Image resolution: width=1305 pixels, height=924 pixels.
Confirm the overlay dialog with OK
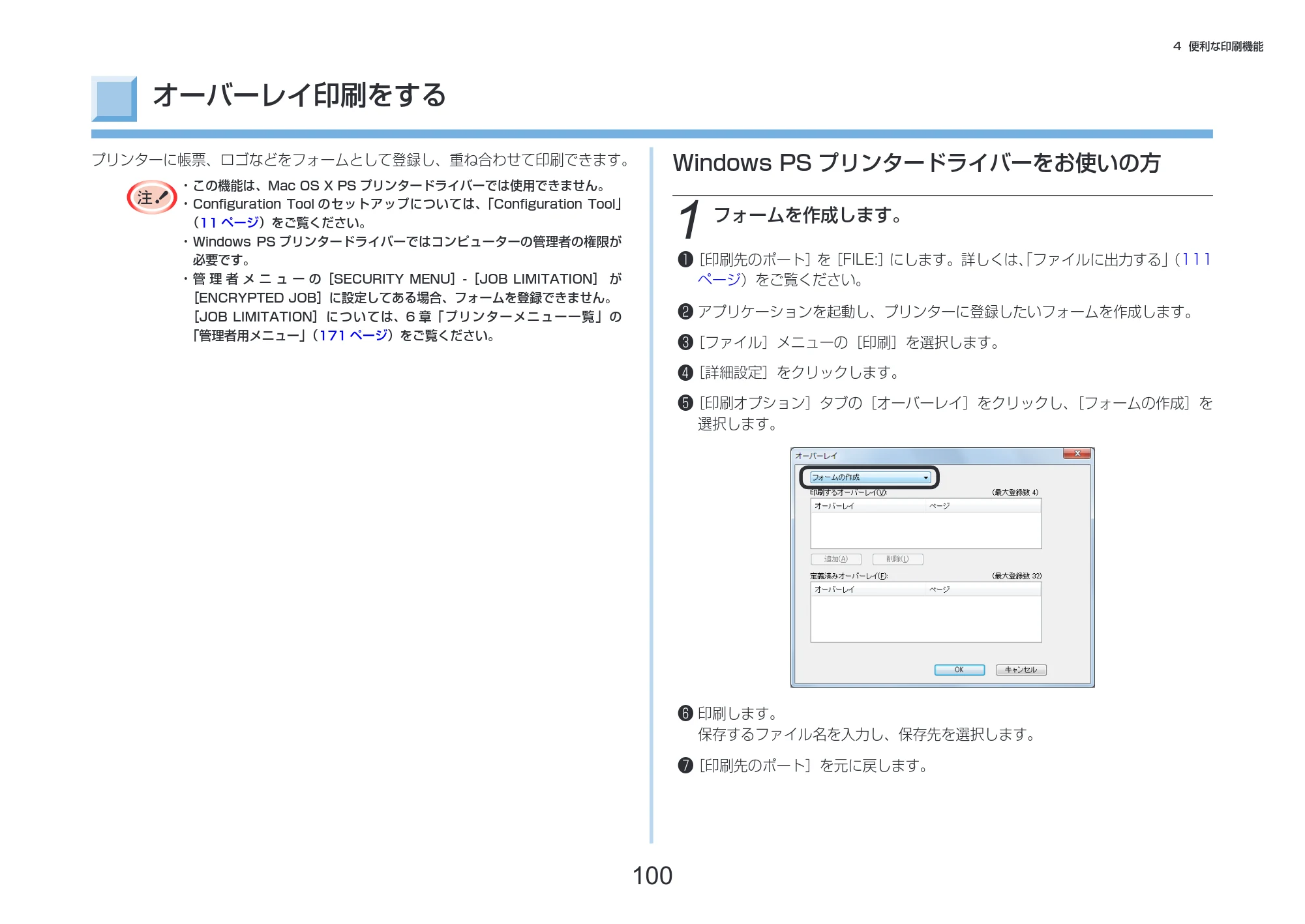(959, 670)
